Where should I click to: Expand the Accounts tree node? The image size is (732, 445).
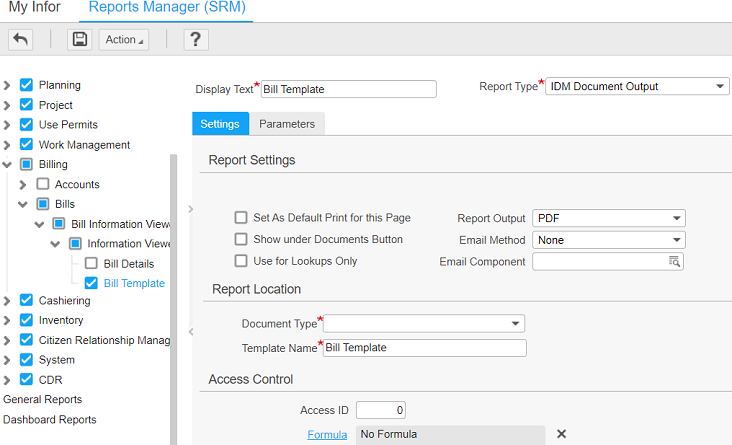tap(23, 185)
